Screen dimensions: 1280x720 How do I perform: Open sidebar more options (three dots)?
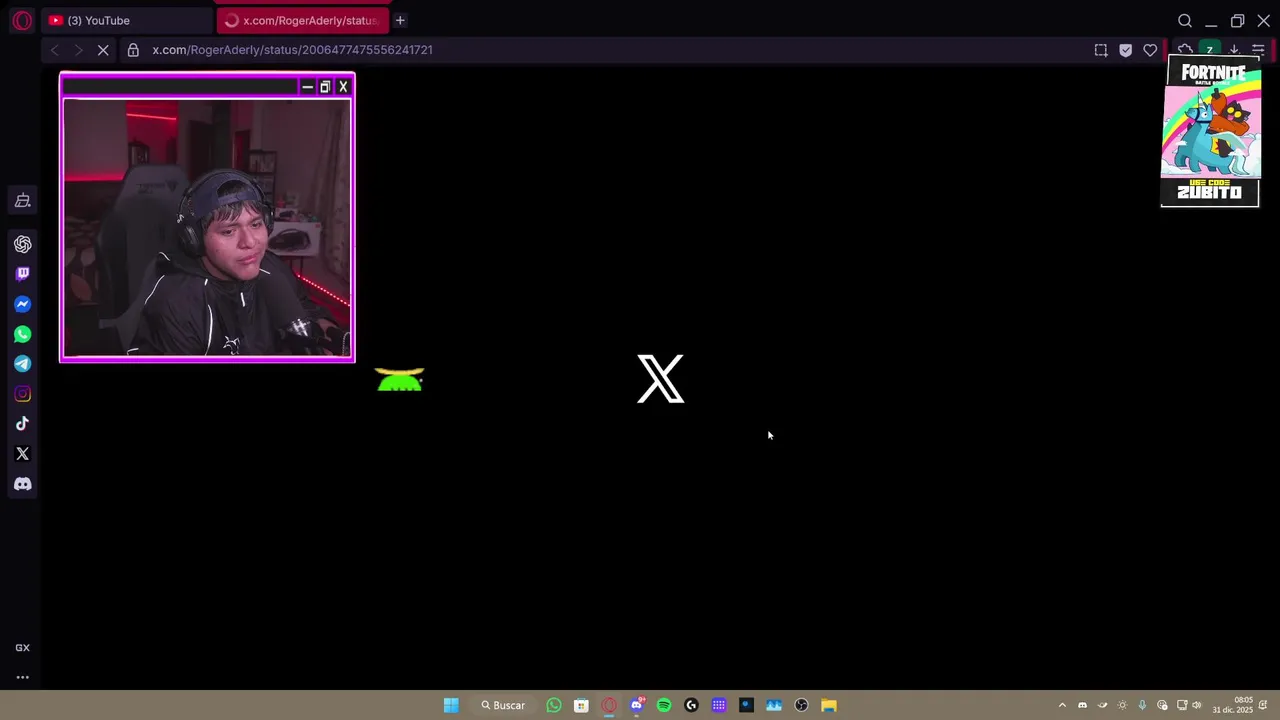22,677
